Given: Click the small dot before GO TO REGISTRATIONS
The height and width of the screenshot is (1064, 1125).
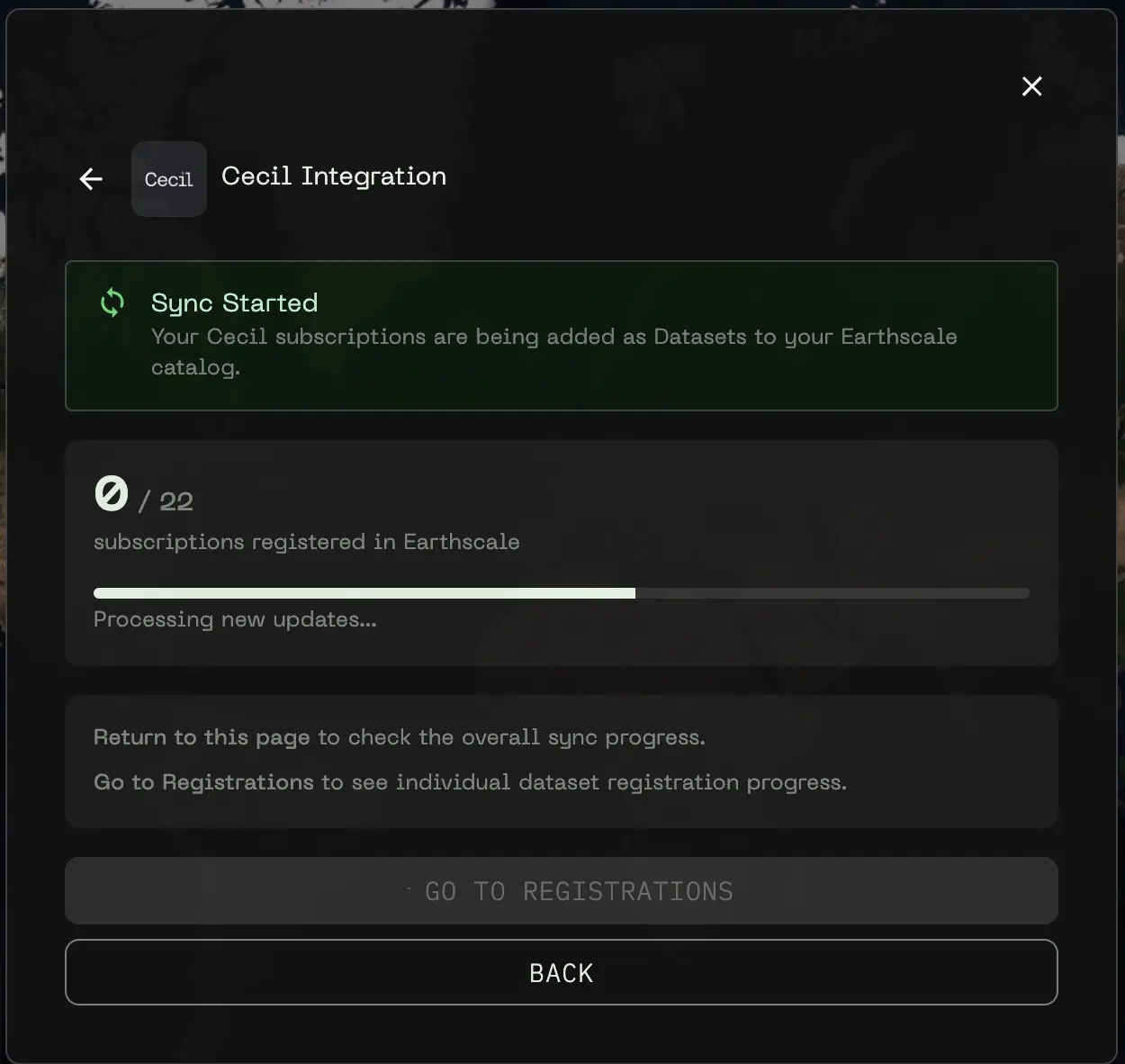Looking at the screenshot, I should (x=409, y=889).
